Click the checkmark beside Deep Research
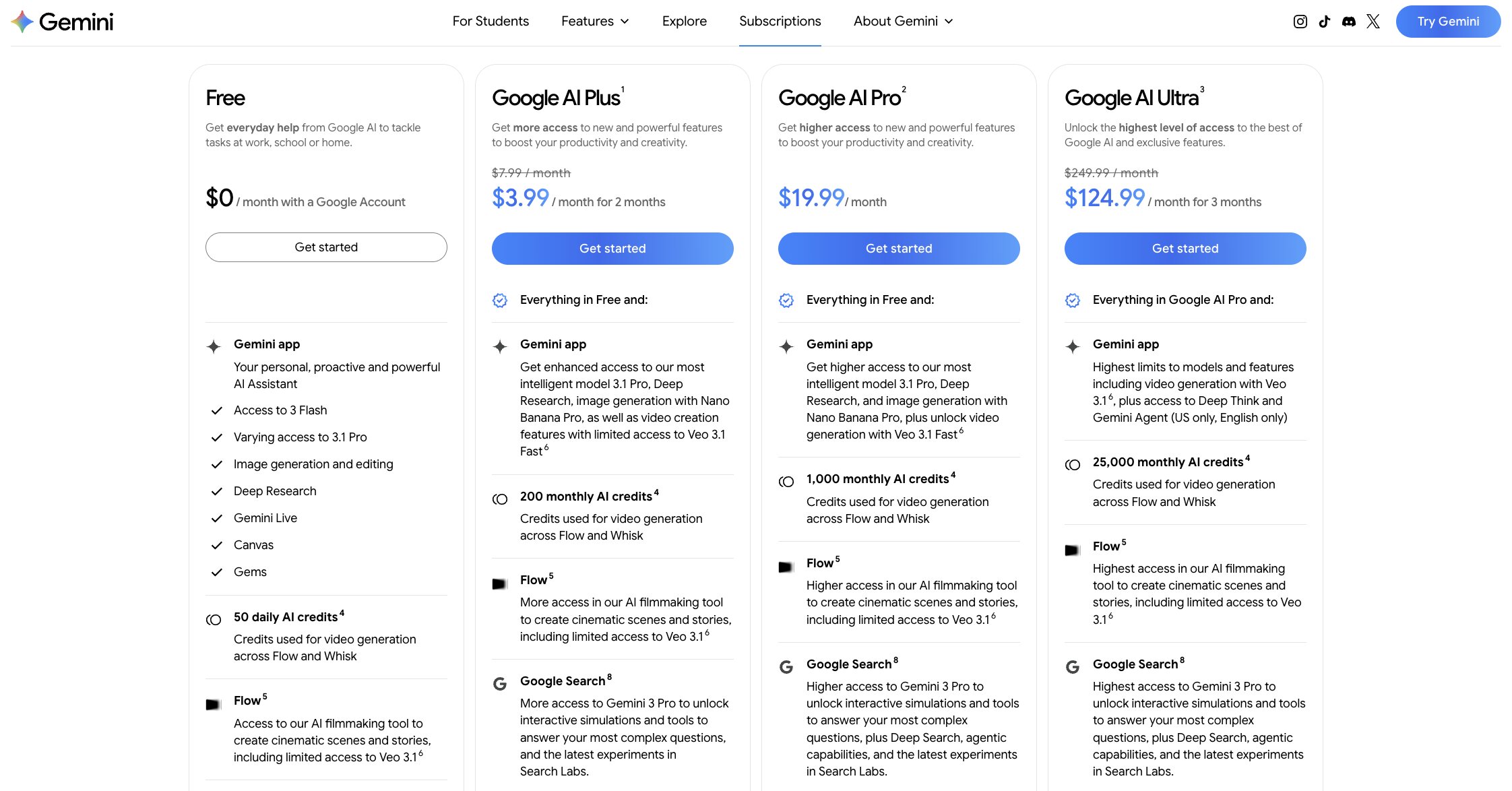The width and height of the screenshot is (1512, 791). click(x=216, y=491)
